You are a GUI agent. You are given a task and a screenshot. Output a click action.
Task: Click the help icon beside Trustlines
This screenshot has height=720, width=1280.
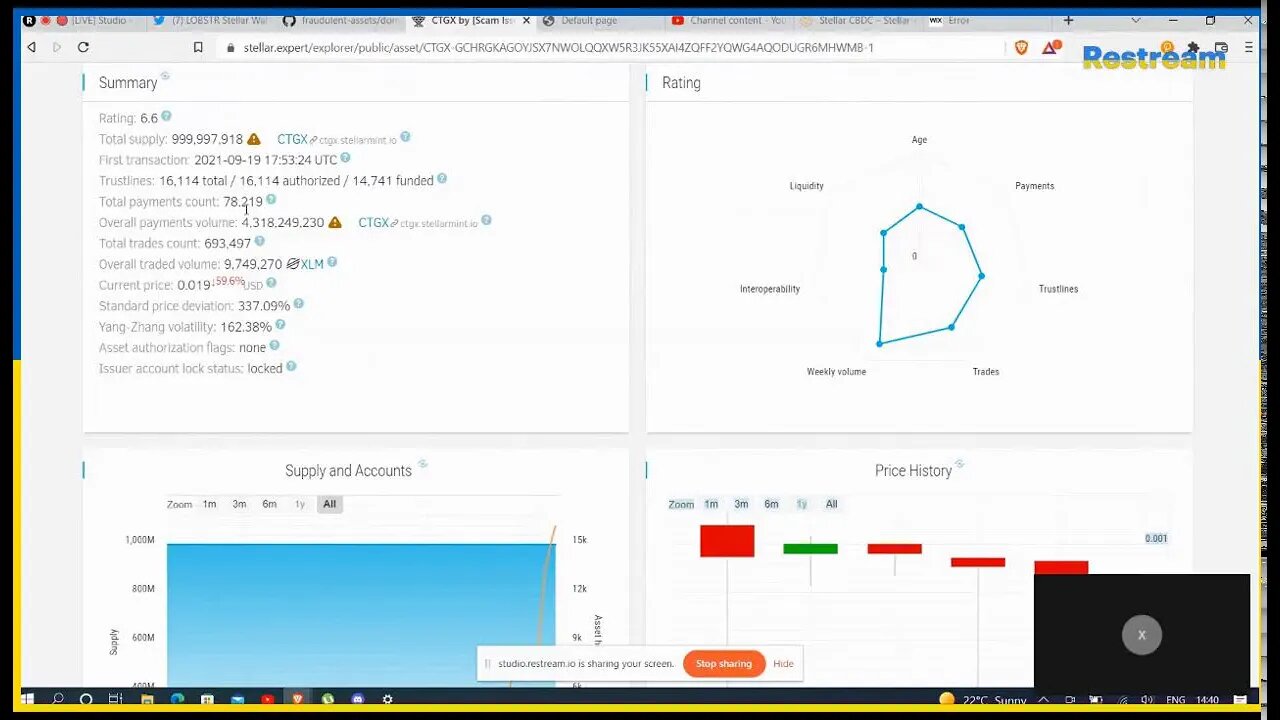click(442, 179)
